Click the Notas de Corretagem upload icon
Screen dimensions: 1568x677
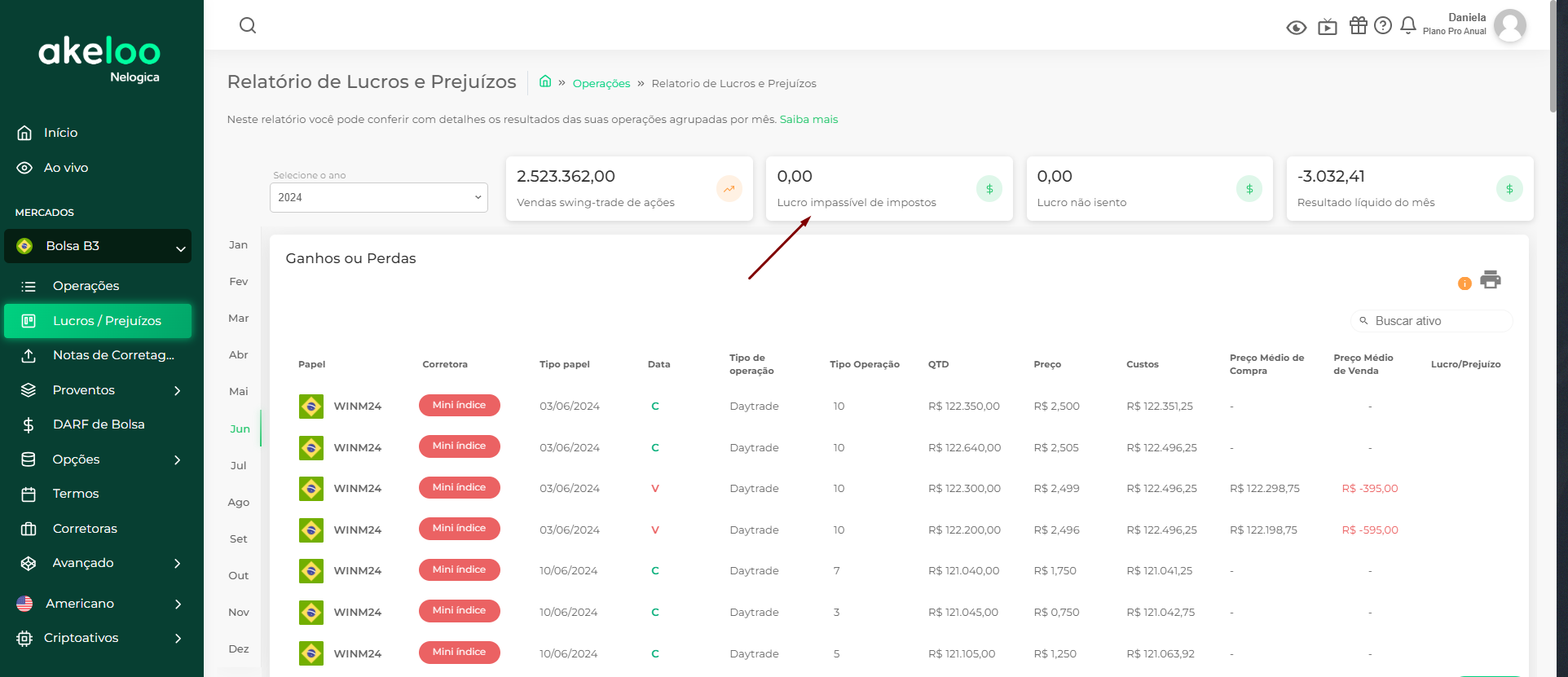pyautogui.click(x=29, y=355)
